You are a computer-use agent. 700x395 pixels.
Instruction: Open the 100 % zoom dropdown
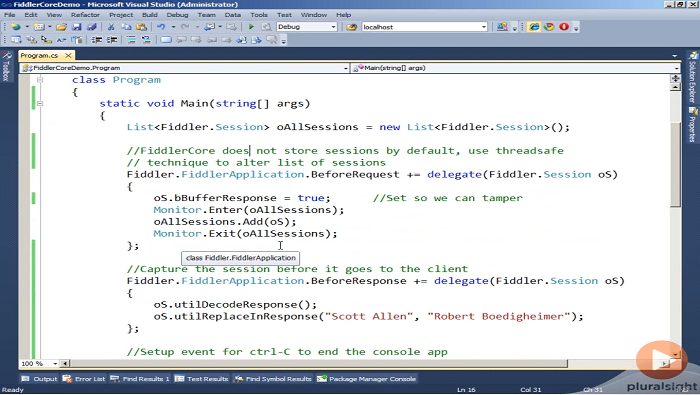coord(55,364)
